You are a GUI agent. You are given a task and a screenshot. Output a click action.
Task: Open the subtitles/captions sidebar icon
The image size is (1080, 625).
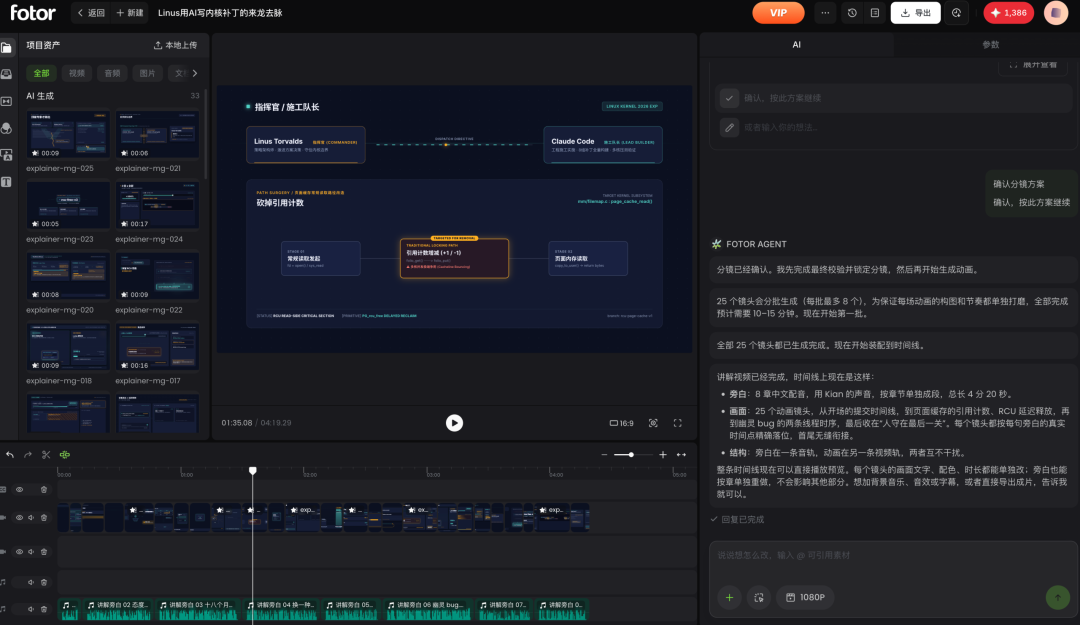[x=6, y=155]
